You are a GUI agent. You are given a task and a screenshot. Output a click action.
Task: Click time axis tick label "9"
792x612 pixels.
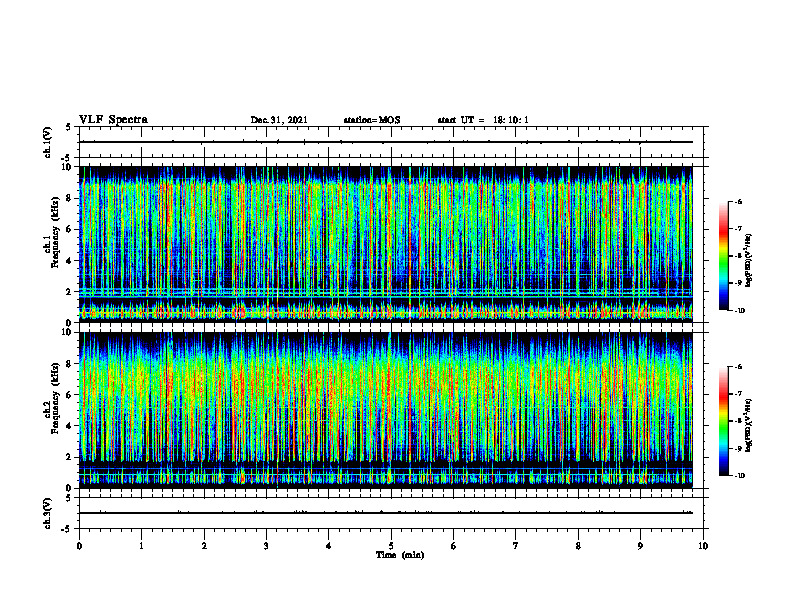(640, 546)
